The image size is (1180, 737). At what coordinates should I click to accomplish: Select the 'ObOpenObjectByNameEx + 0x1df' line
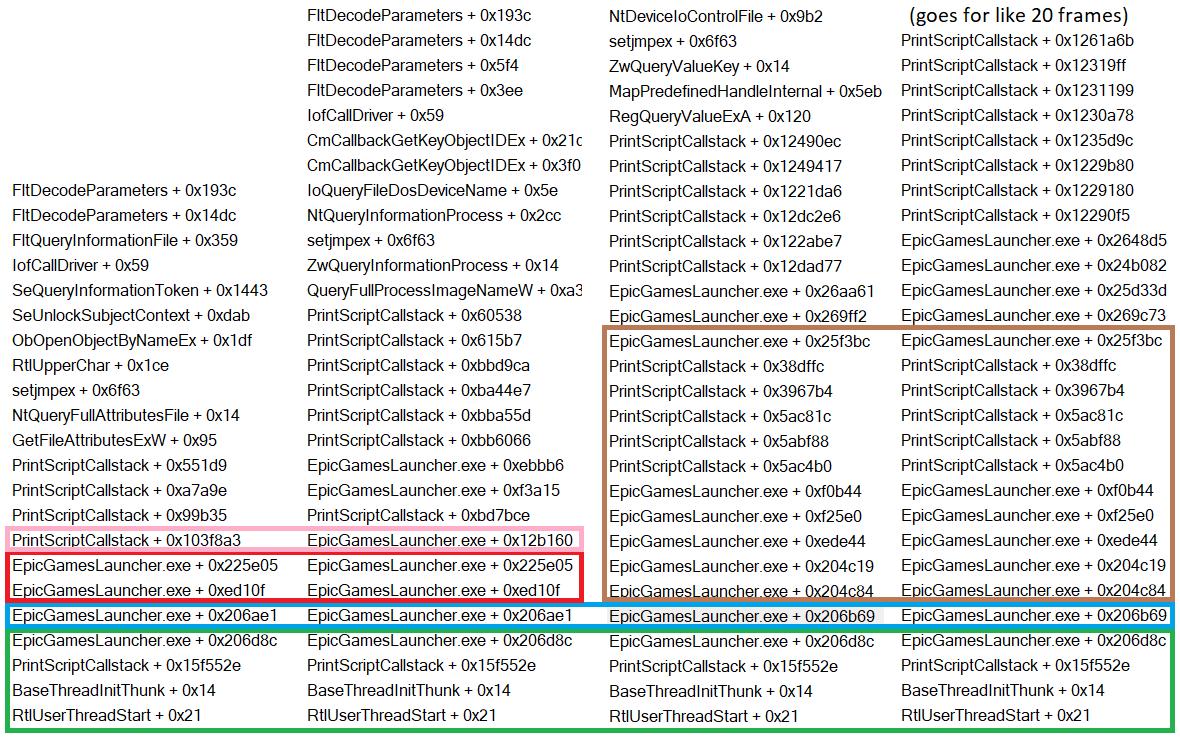(132, 340)
